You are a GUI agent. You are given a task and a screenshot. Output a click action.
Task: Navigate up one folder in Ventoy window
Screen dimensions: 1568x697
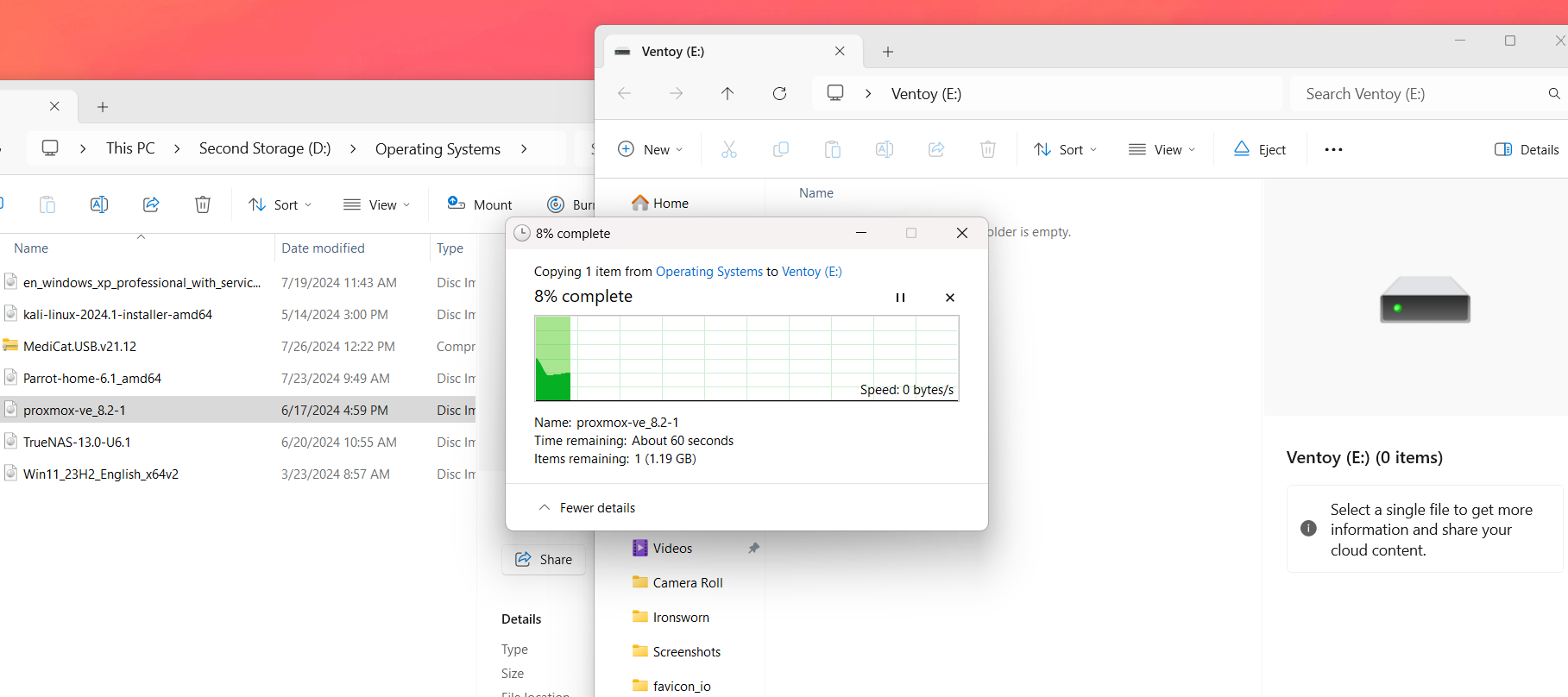click(727, 93)
